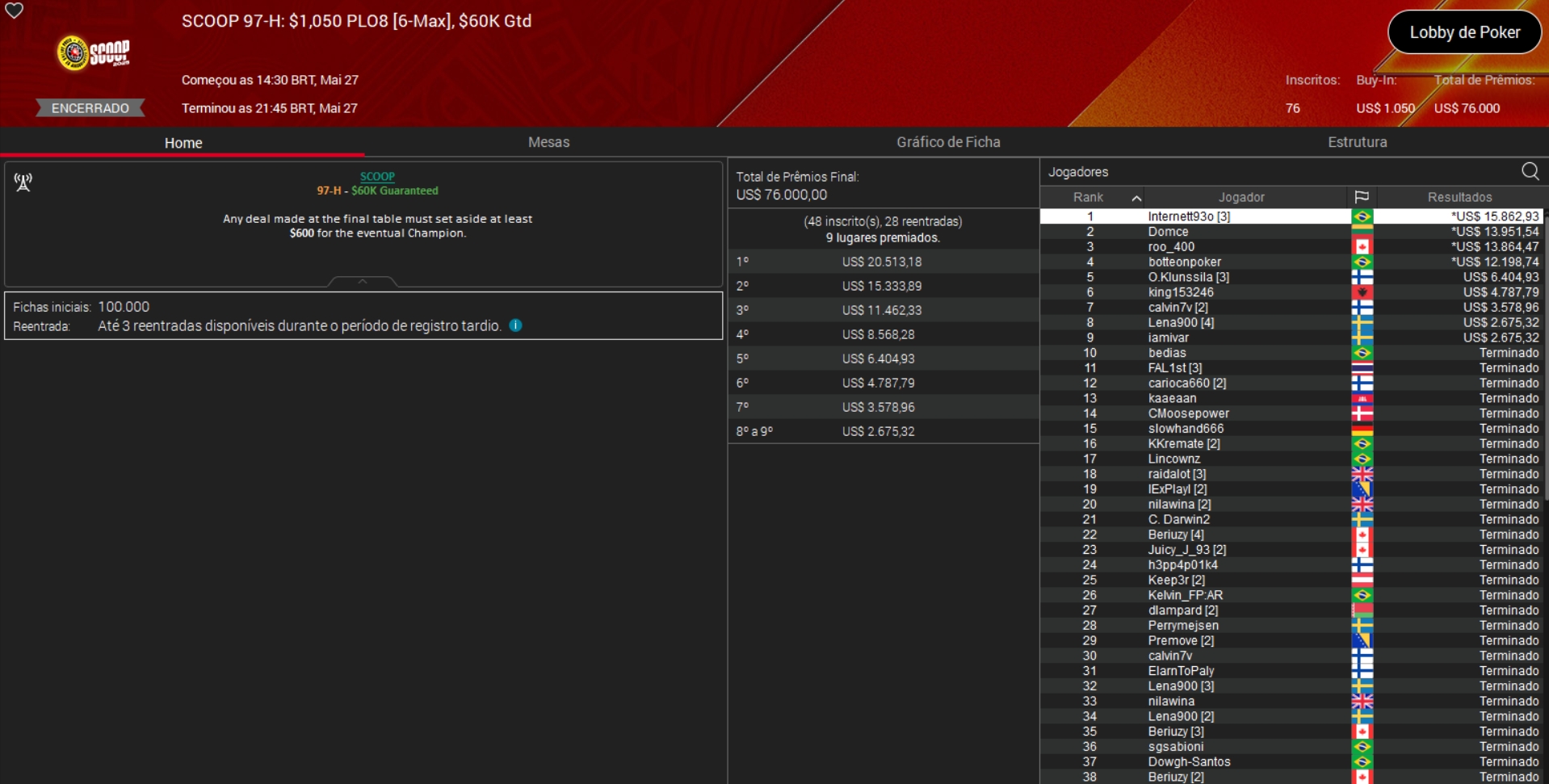1549x784 pixels.
Task: Sort players by country flag column
Action: (1362, 197)
